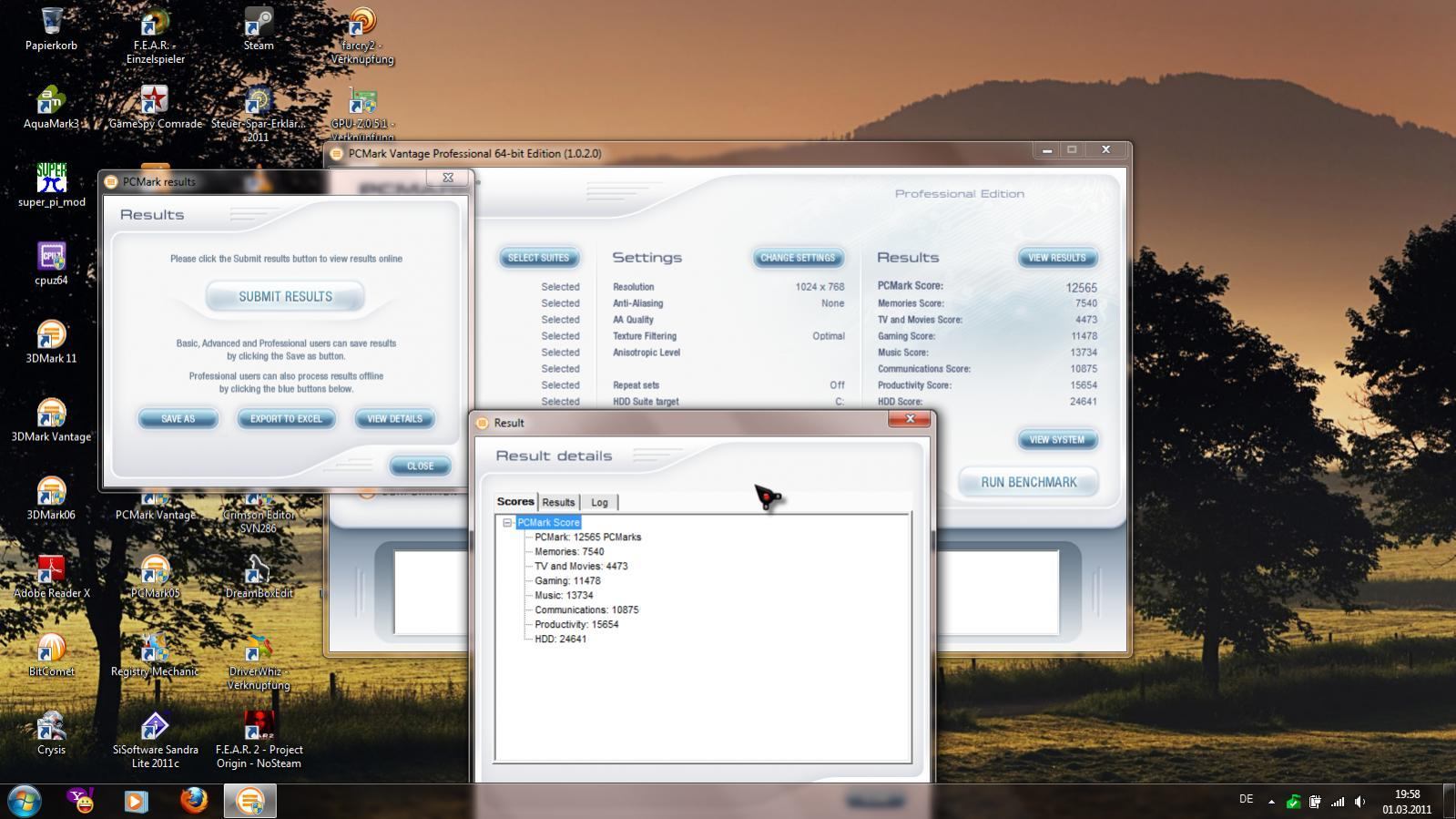This screenshot has width=1456, height=819.
Task: Open super_pi_mod desktop icon
Action: tap(51, 187)
